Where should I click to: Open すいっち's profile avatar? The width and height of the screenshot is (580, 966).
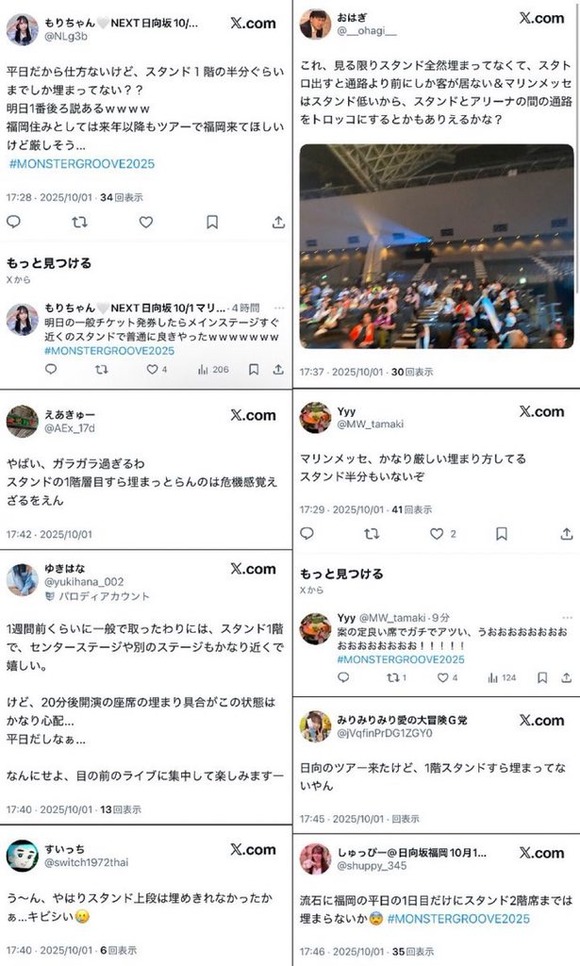point(22,855)
